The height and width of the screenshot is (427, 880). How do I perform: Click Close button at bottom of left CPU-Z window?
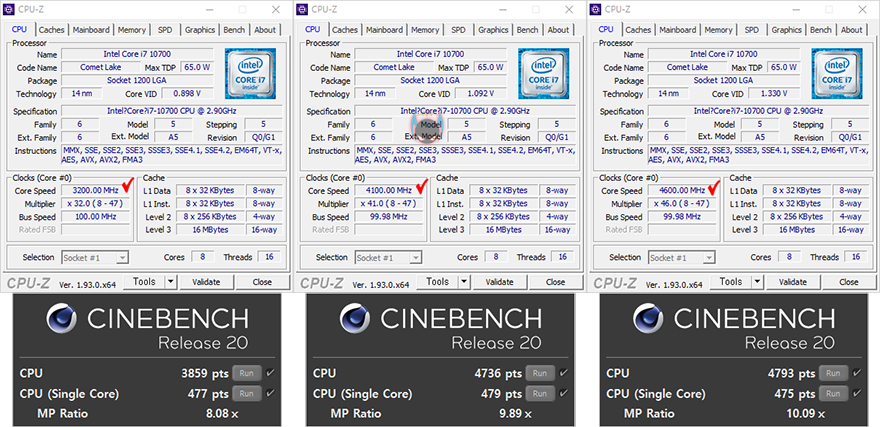pos(262,282)
